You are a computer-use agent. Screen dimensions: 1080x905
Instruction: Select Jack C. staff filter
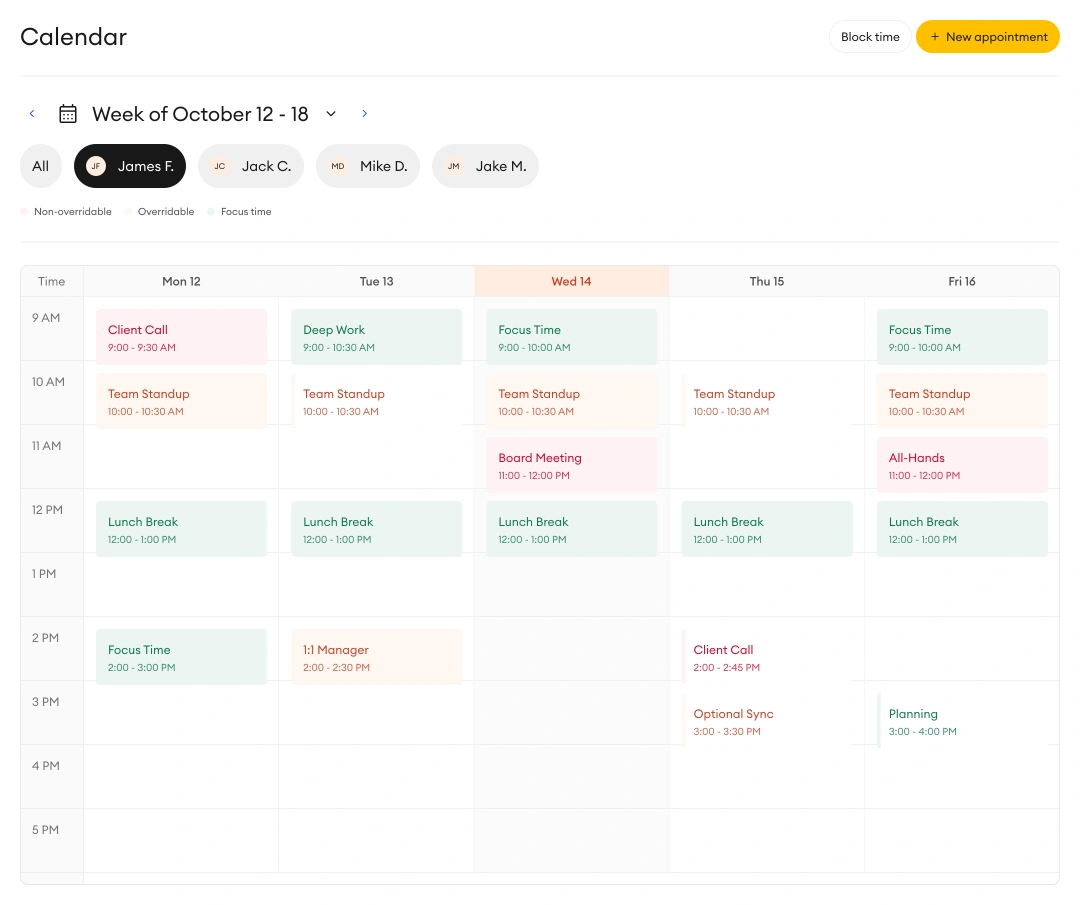[x=251, y=166]
